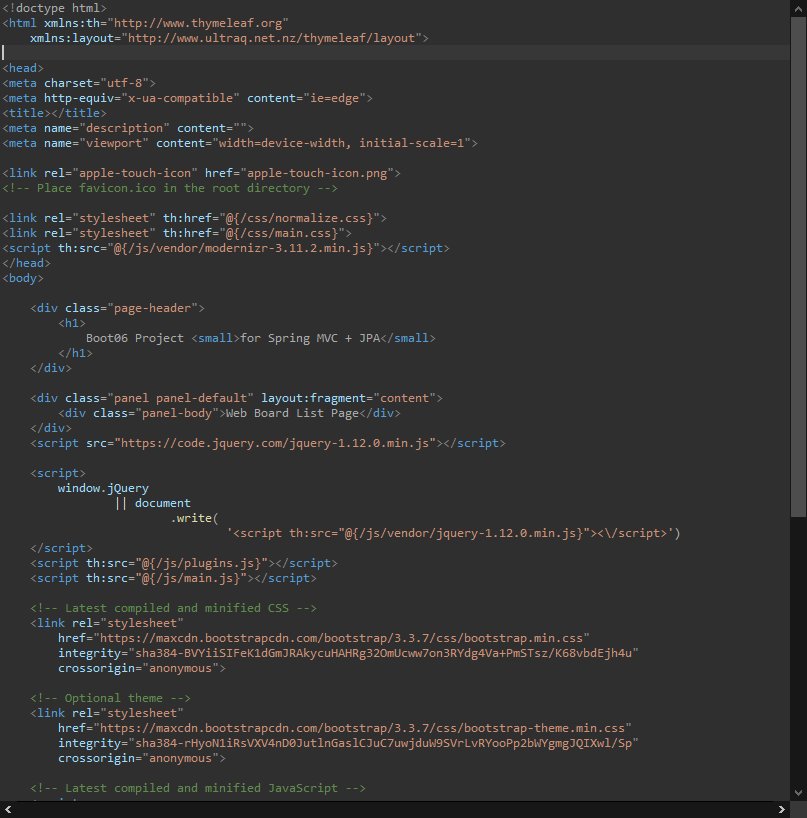The image size is (807, 818).
Task: Click the empty <title></title> line
Action: [x=54, y=113]
